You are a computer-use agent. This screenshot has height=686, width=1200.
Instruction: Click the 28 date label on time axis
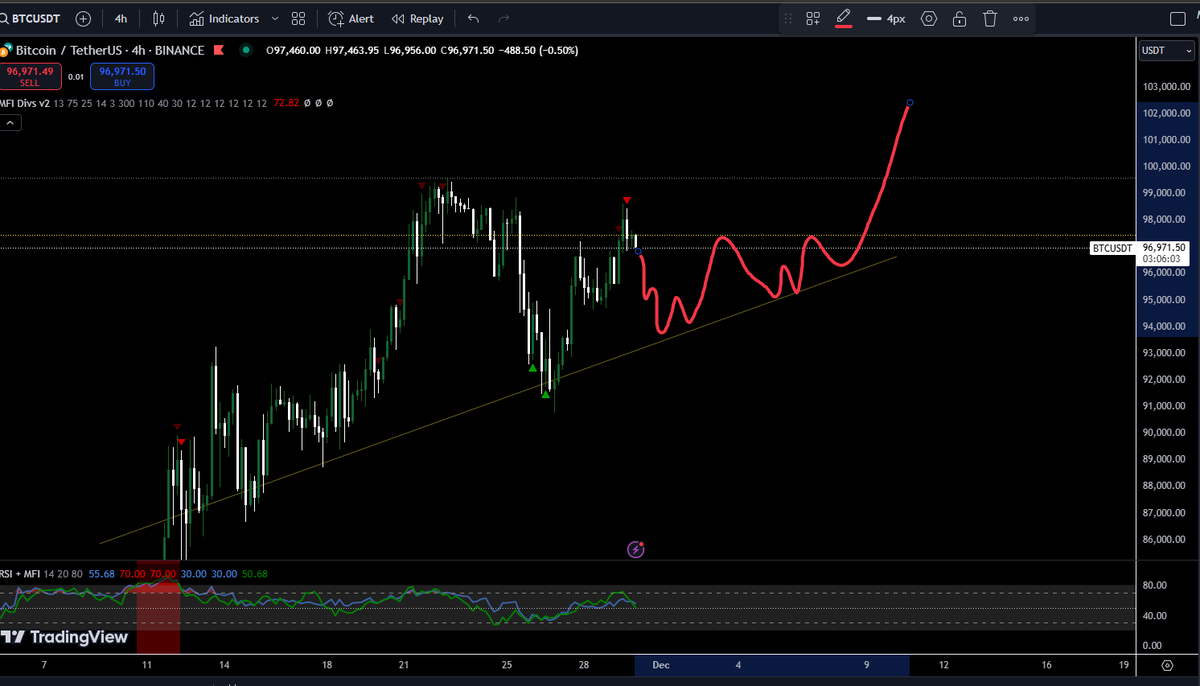pos(583,664)
